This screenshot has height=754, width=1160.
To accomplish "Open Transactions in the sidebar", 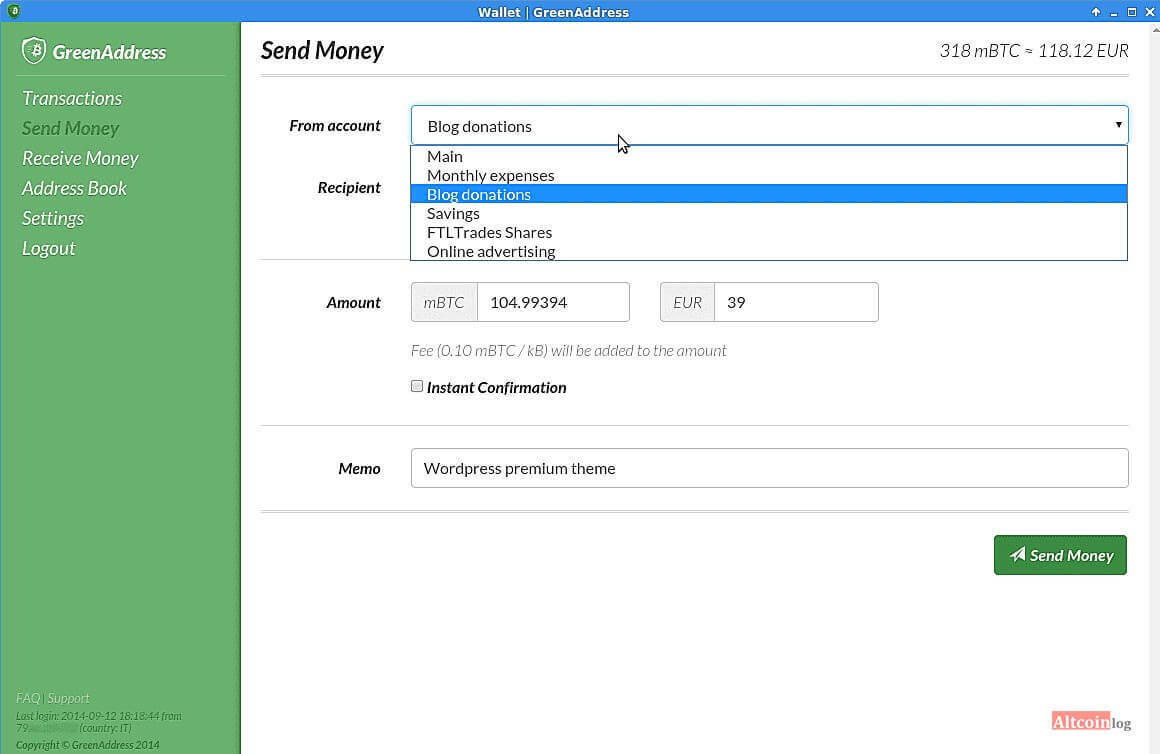I will (x=72, y=98).
